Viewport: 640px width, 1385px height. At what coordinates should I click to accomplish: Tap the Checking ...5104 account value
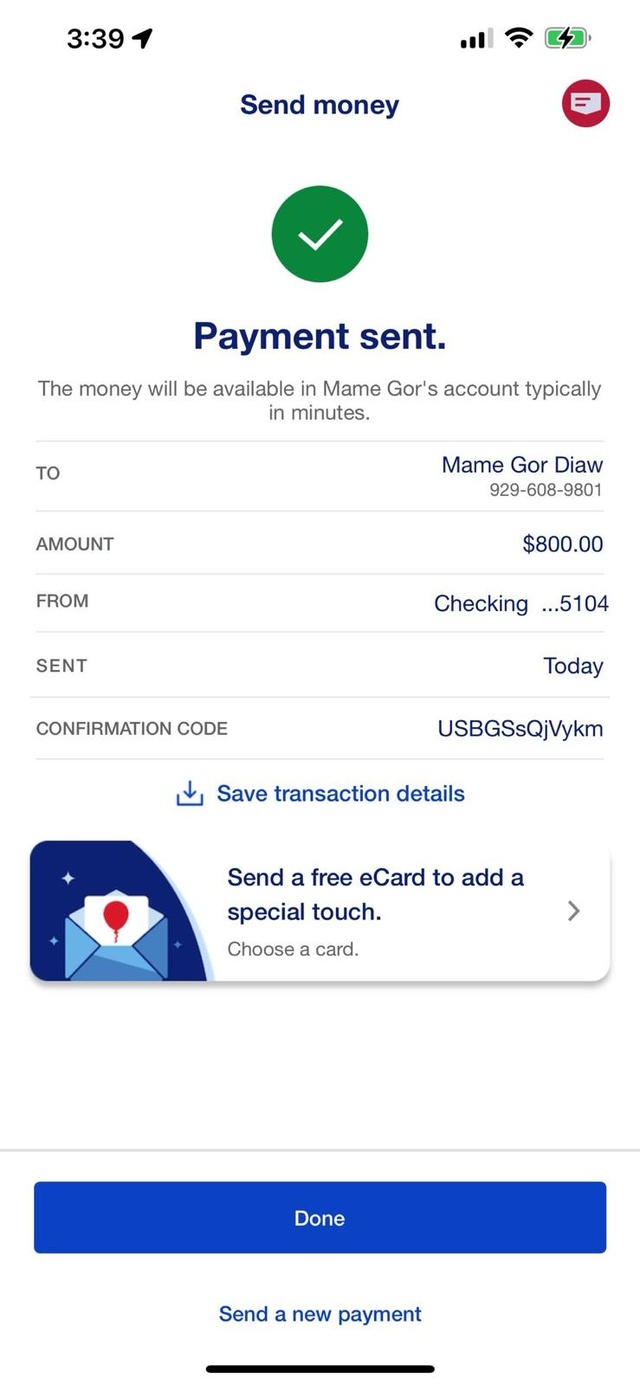[x=521, y=603]
